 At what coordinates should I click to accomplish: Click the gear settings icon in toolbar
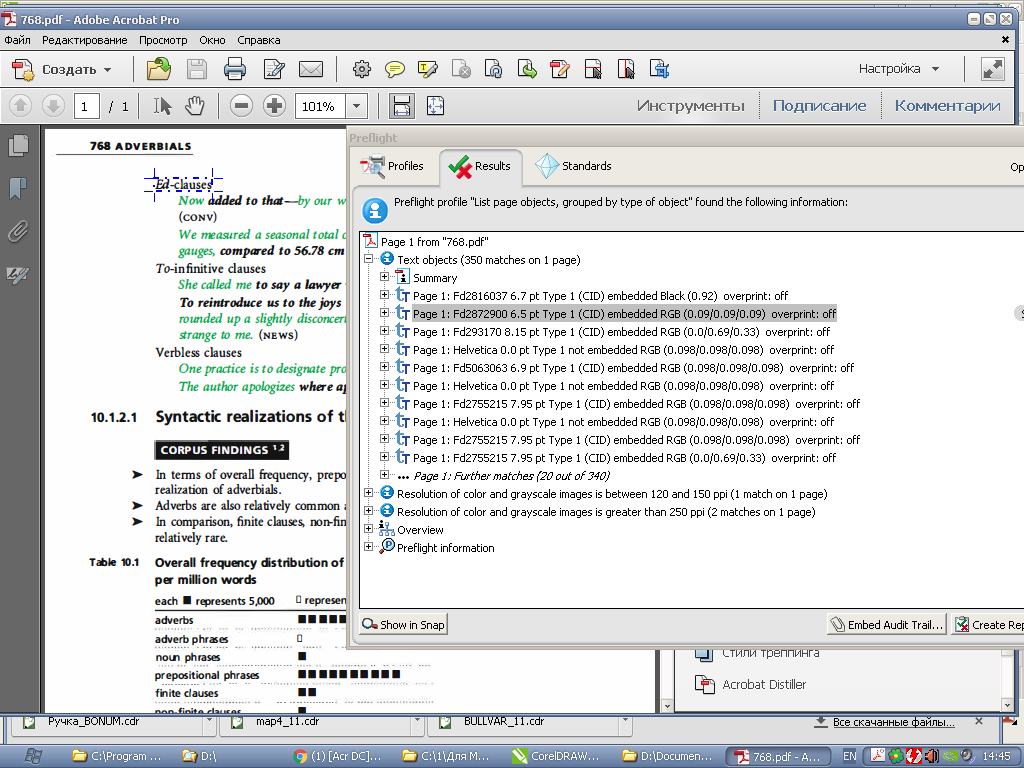361,69
